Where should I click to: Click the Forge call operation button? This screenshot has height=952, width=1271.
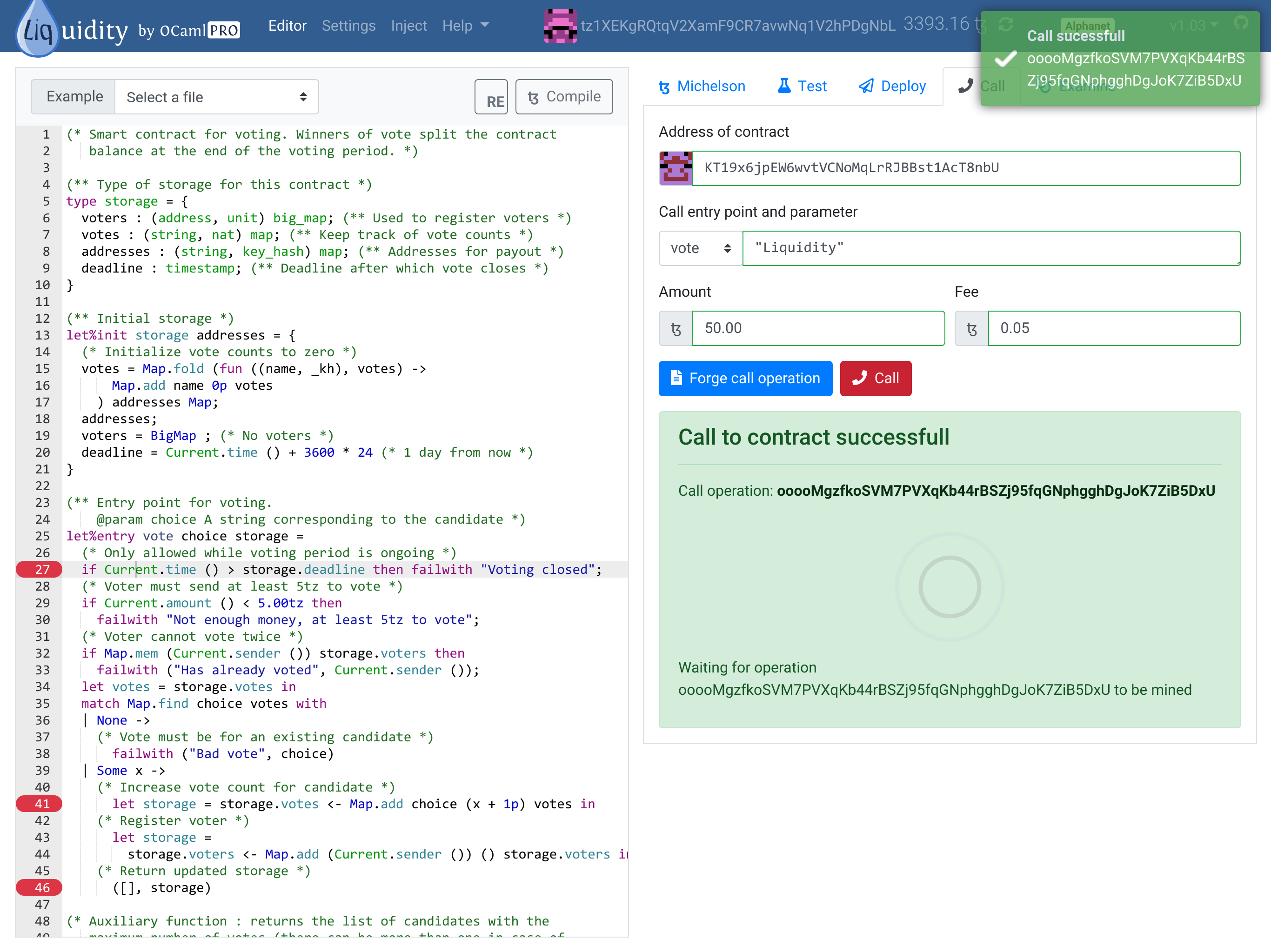pos(745,379)
